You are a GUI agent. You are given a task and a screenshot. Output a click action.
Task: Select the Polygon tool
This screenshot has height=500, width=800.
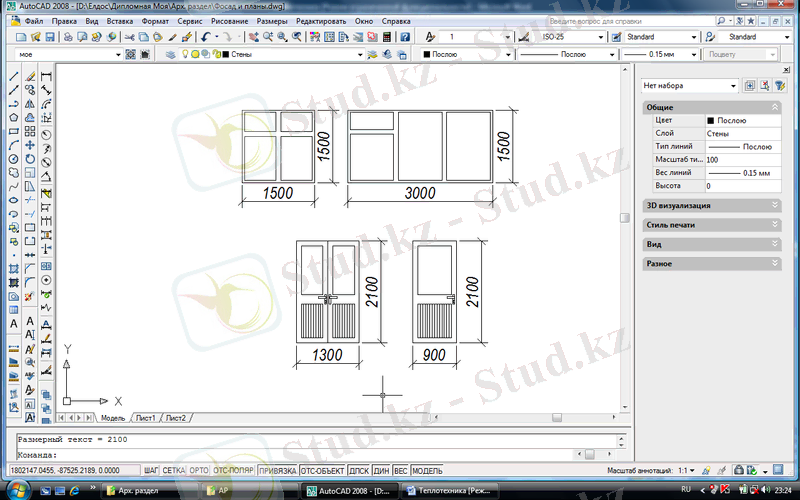tap(14, 117)
